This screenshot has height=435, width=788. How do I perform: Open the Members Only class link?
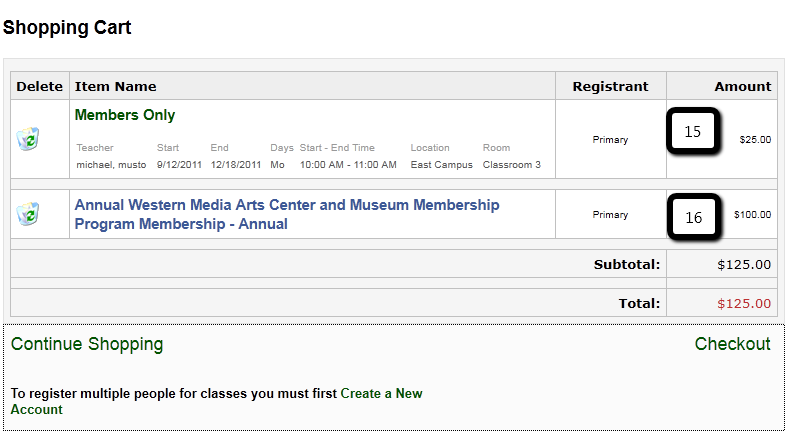click(125, 115)
